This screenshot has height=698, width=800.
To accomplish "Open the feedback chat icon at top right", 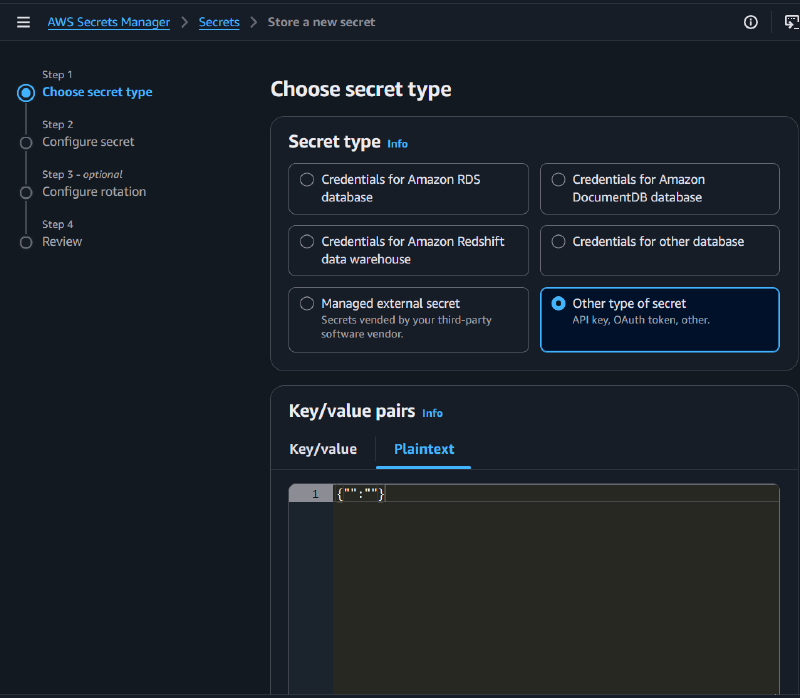I will (x=792, y=22).
